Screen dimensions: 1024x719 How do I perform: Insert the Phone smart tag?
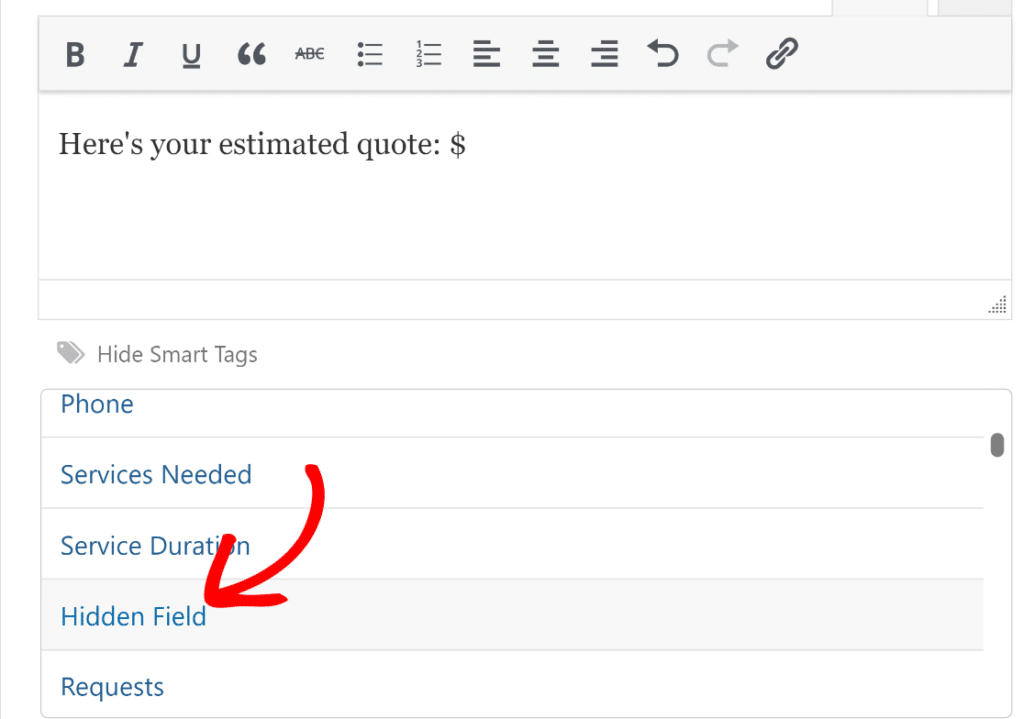click(96, 404)
